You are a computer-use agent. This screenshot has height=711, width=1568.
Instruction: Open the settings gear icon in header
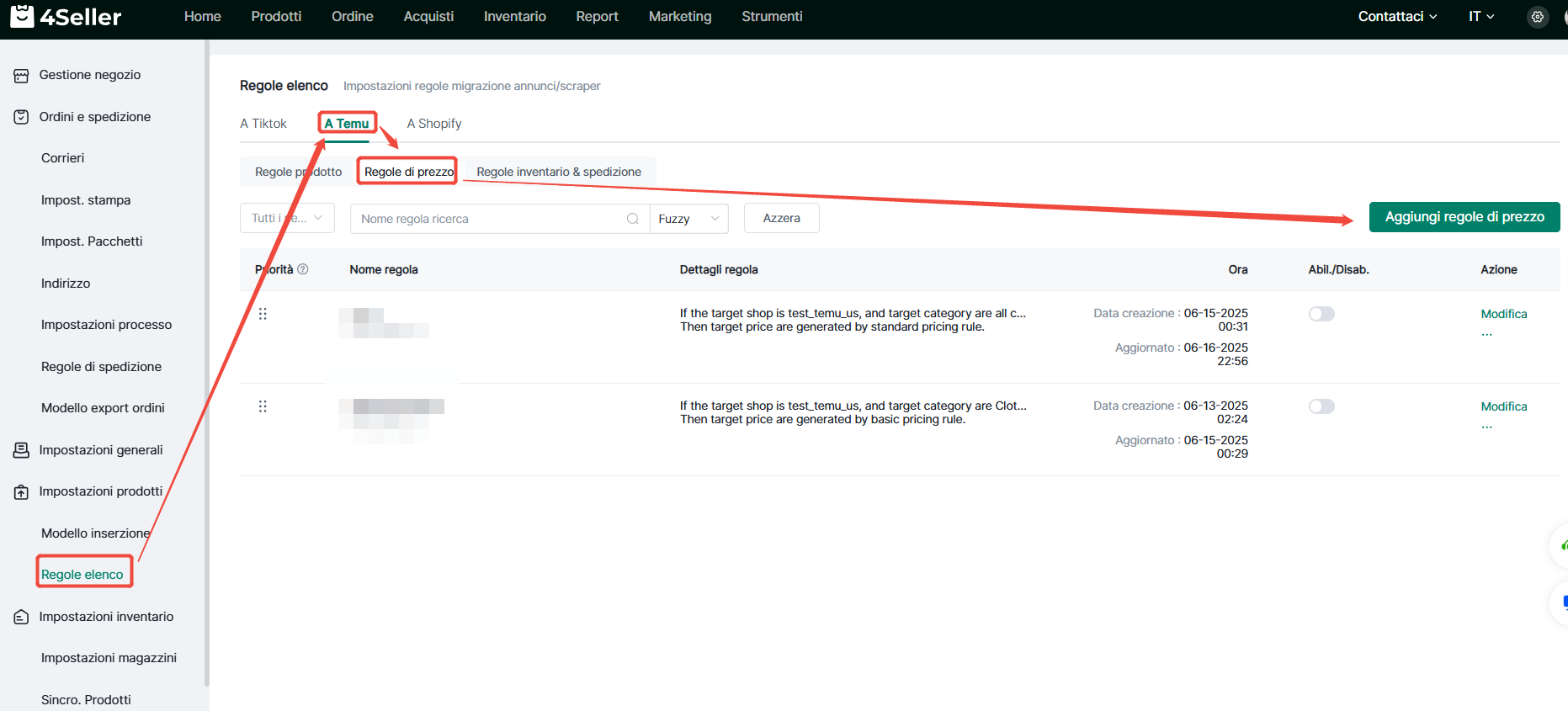coord(1538,17)
